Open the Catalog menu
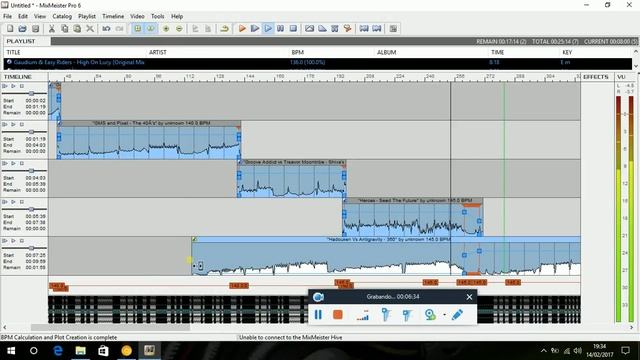 62,16
